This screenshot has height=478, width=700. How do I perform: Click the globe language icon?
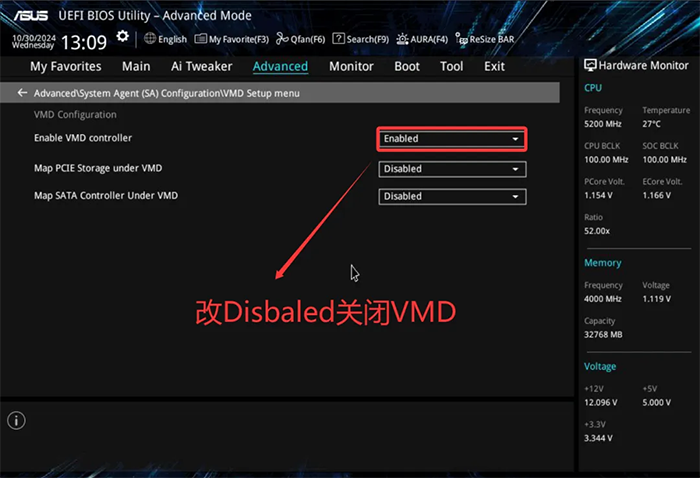(x=150, y=39)
